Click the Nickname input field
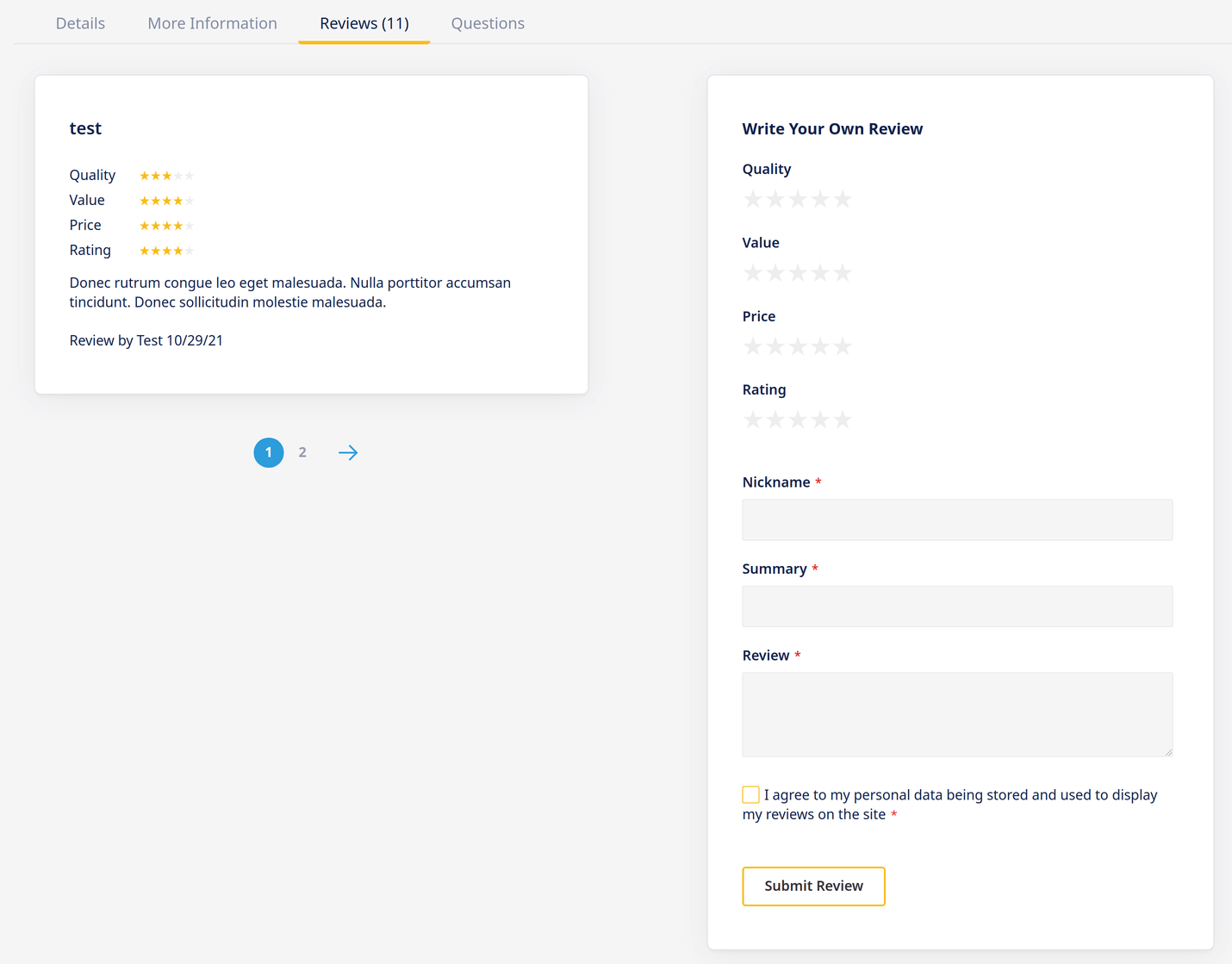This screenshot has height=964, width=1232. (x=957, y=520)
